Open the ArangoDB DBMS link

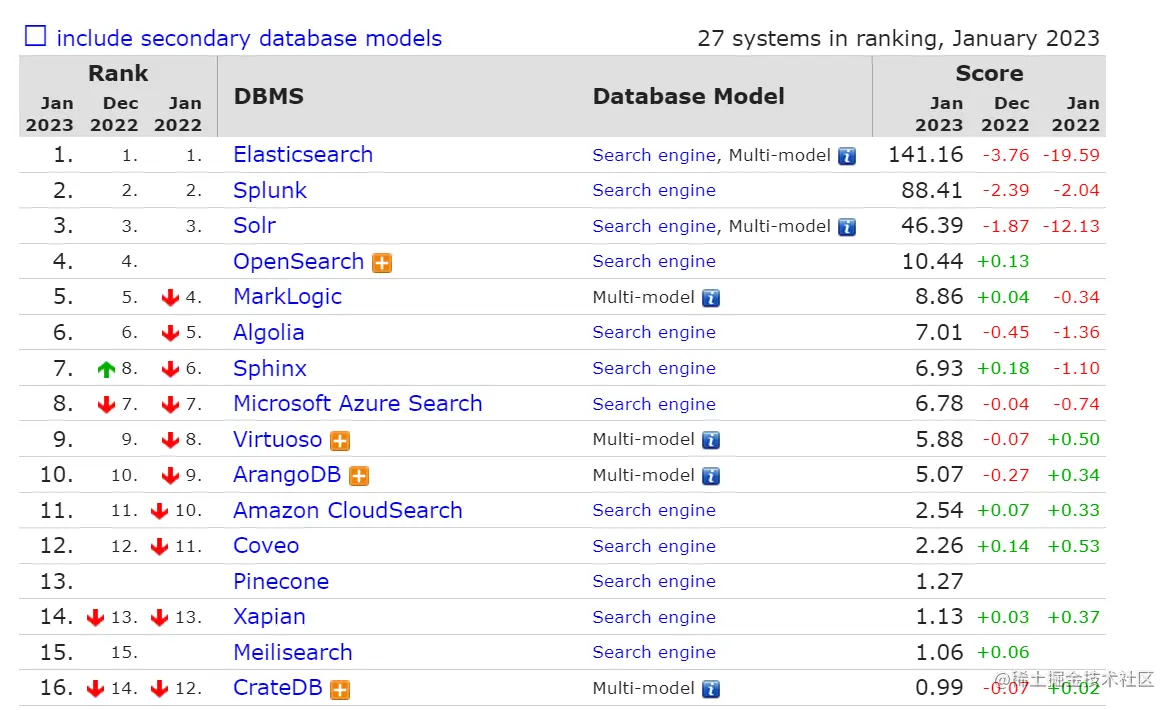[287, 475]
